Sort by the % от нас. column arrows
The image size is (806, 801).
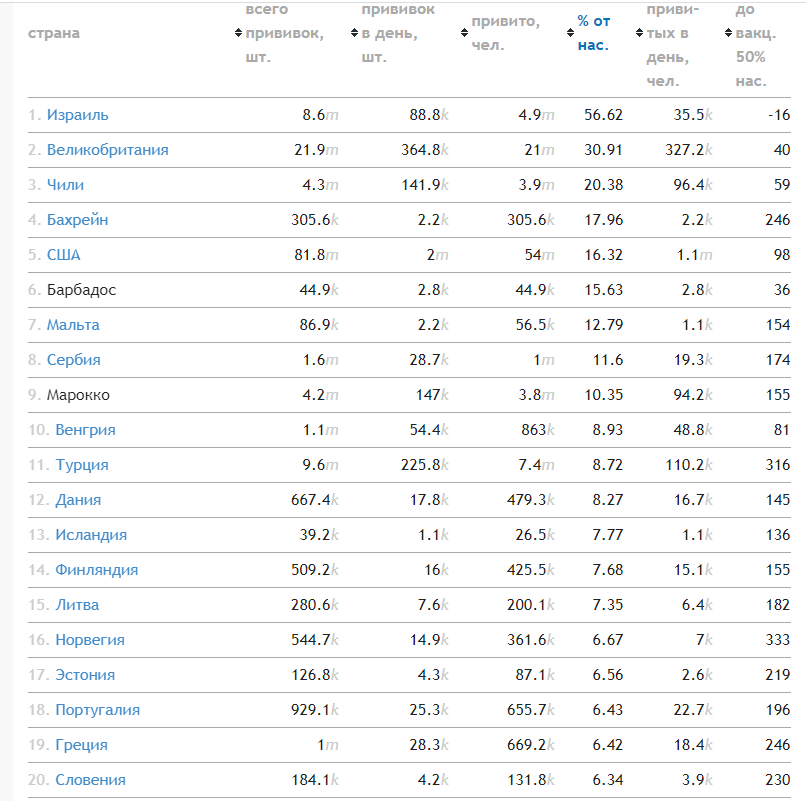[x=570, y=33]
